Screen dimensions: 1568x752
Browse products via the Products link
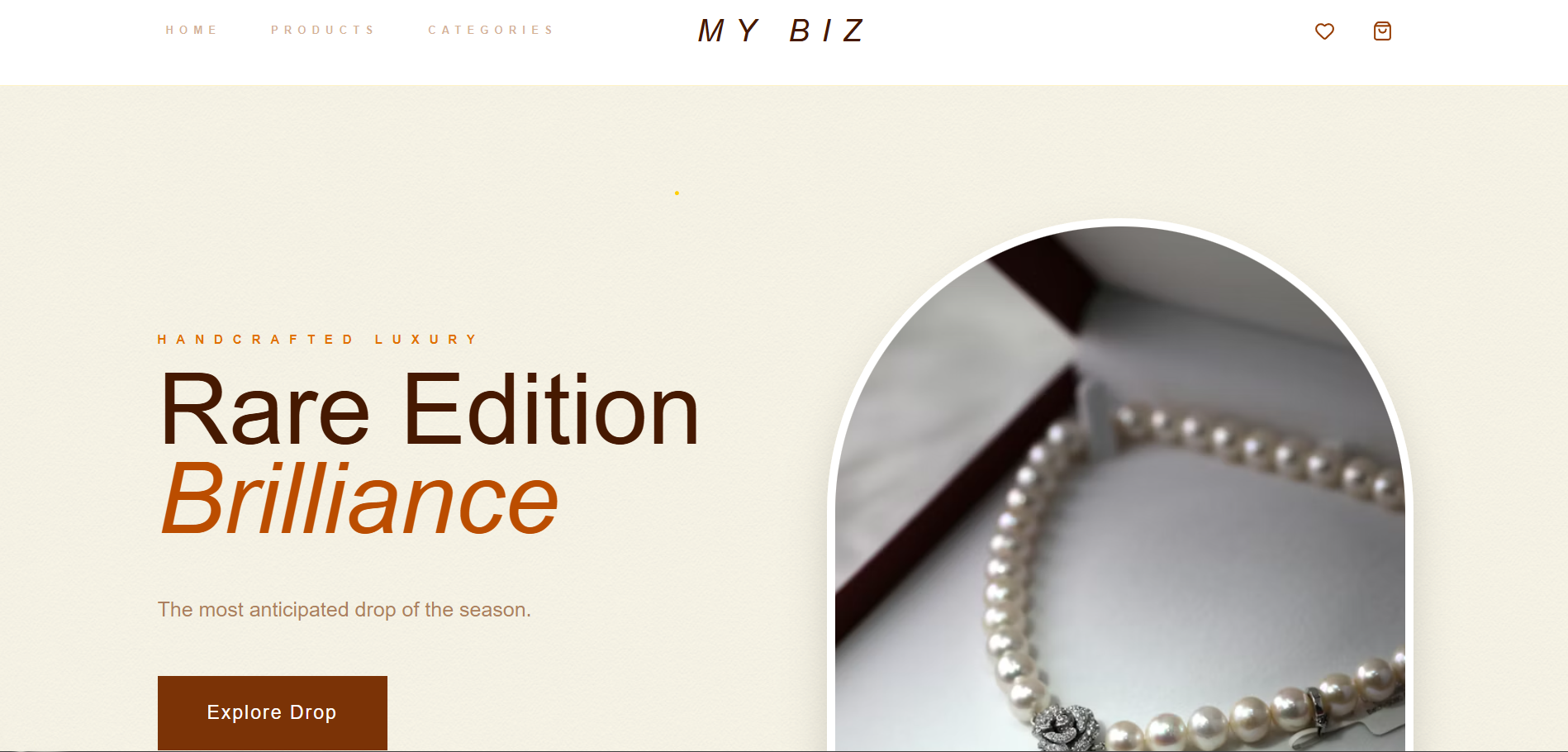coord(322,30)
